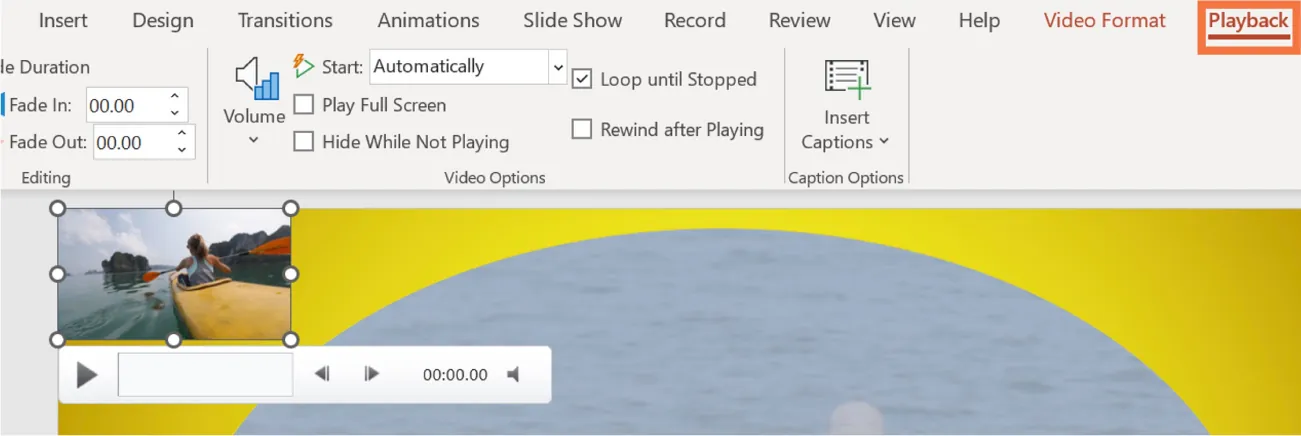1301x436 pixels.
Task: Click the lightning Start icon
Action: 303,66
